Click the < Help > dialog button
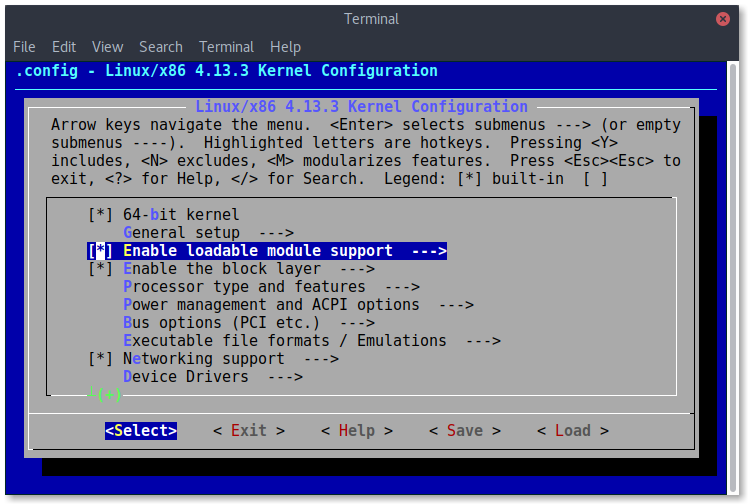748x504 pixels. point(357,431)
